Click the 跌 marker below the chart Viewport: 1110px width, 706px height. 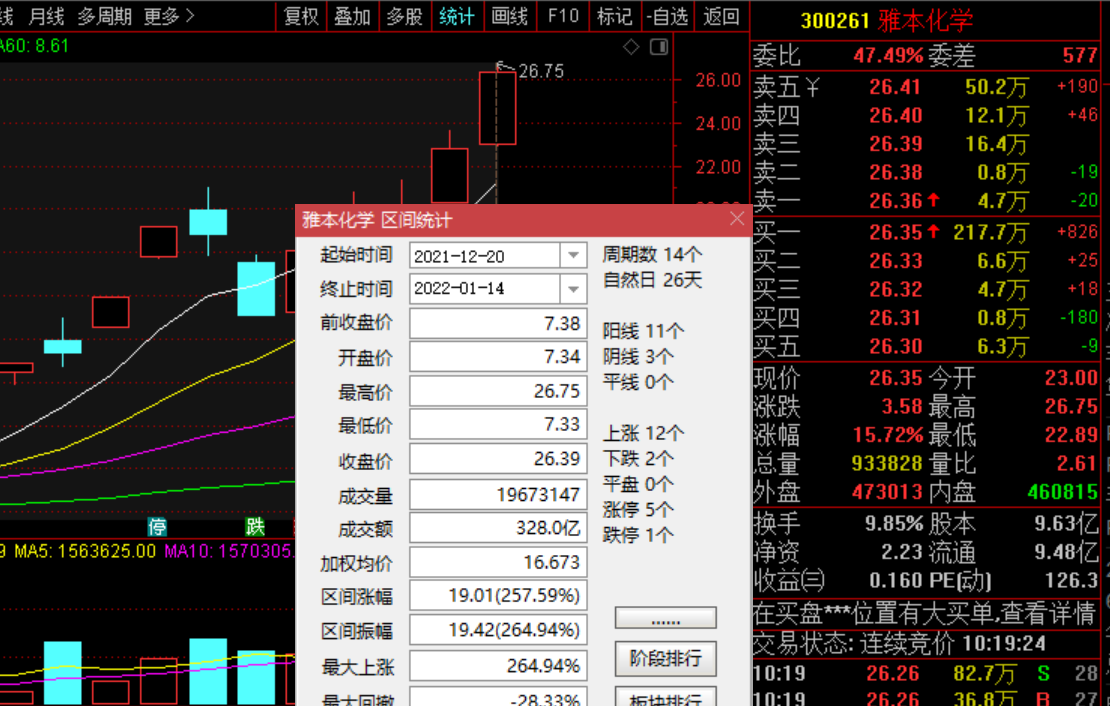255,527
